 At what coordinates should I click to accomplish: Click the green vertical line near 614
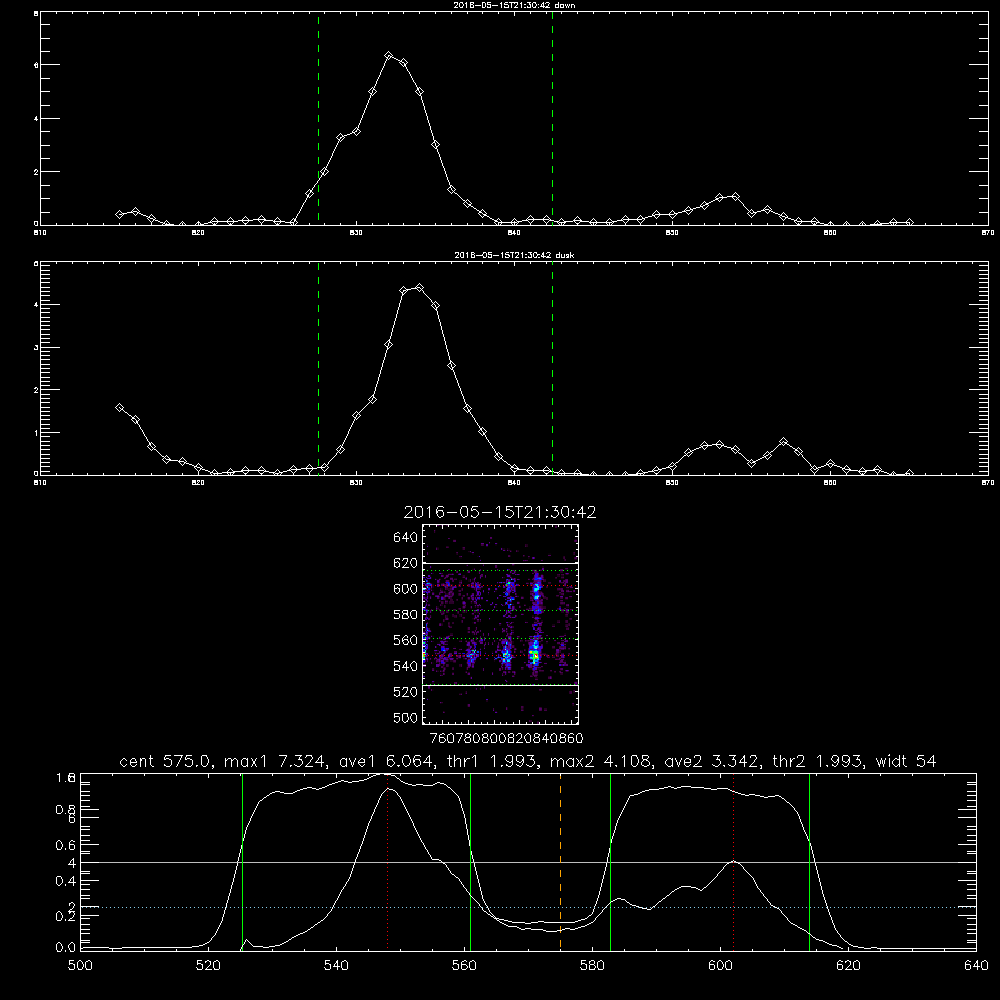[x=809, y=862]
